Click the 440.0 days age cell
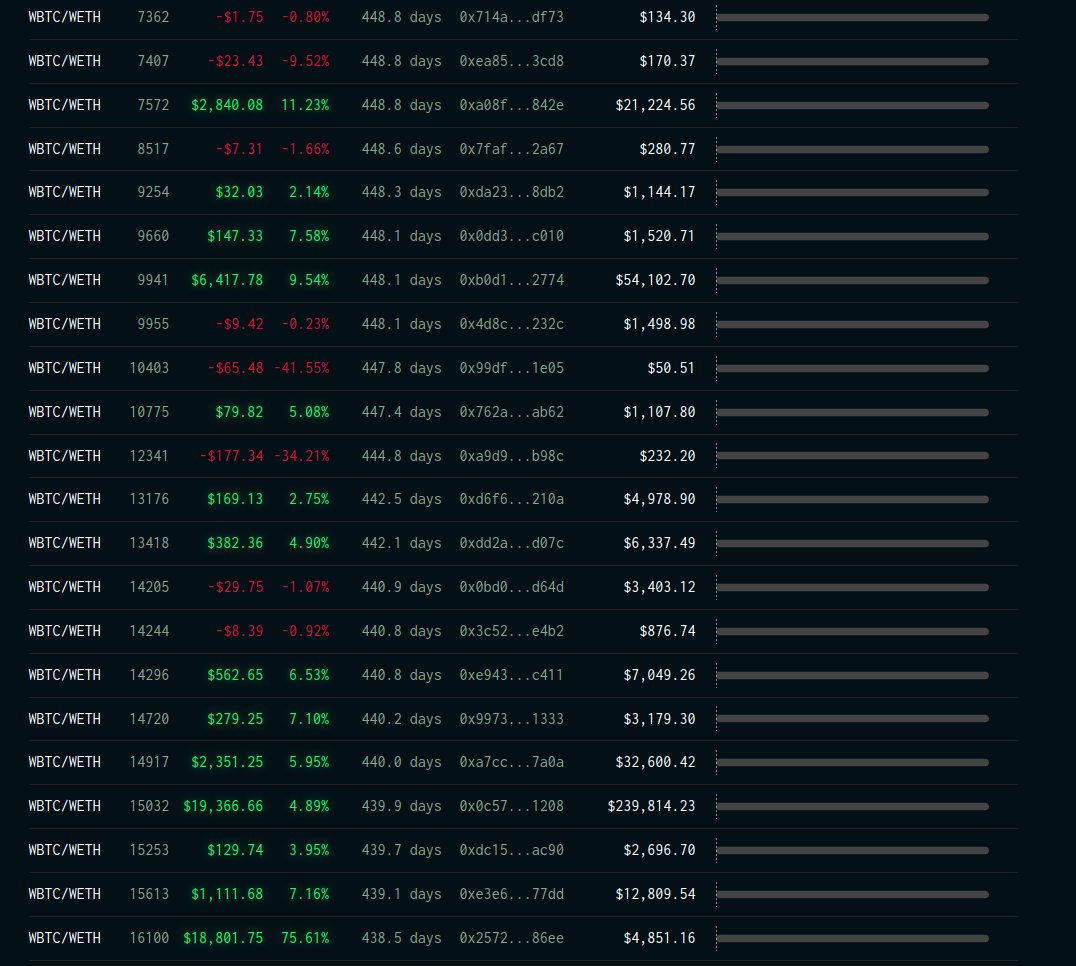1076x966 pixels. pyautogui.click(x=401, y=762)
